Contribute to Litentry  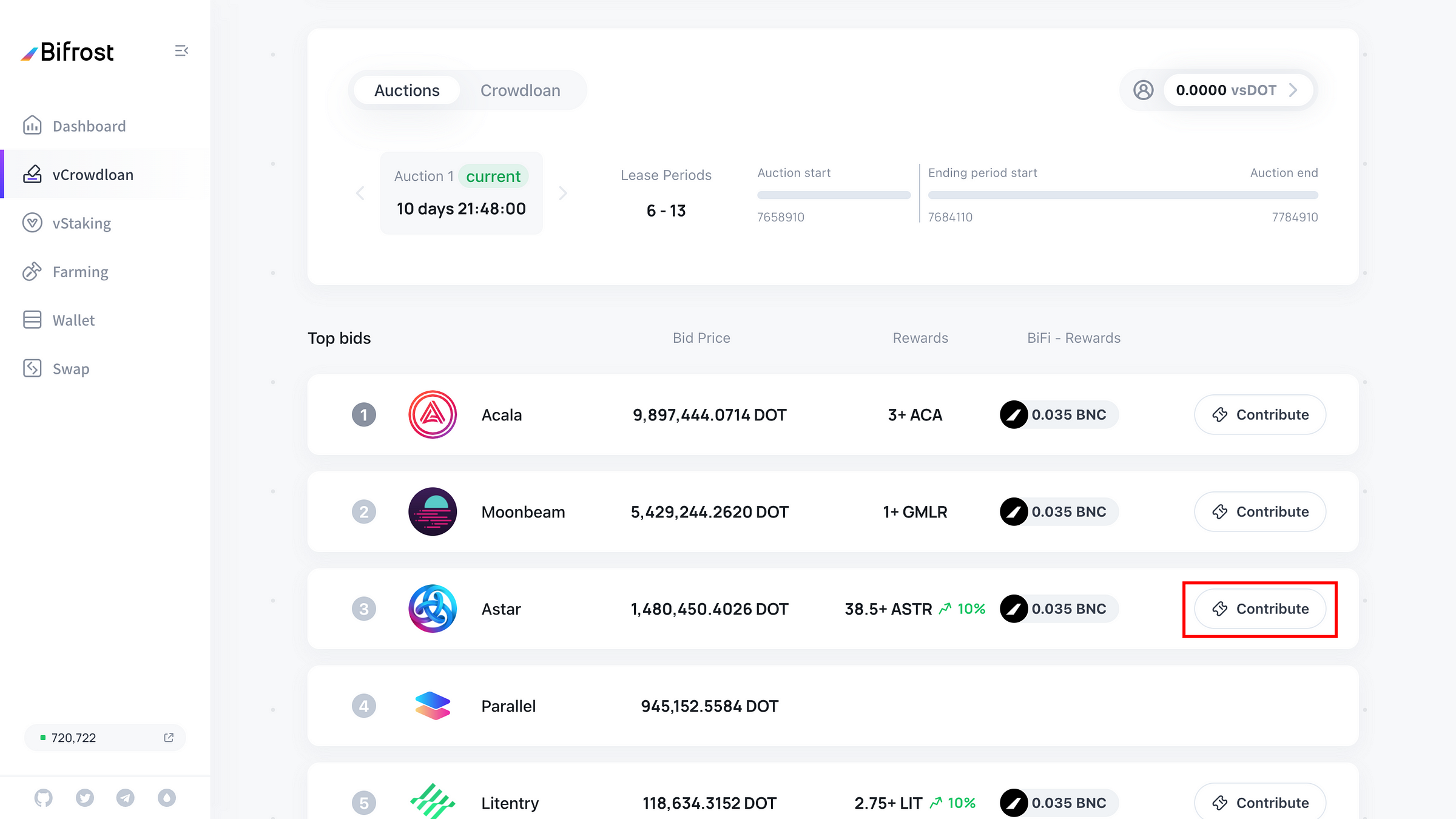coord(1260,801)
